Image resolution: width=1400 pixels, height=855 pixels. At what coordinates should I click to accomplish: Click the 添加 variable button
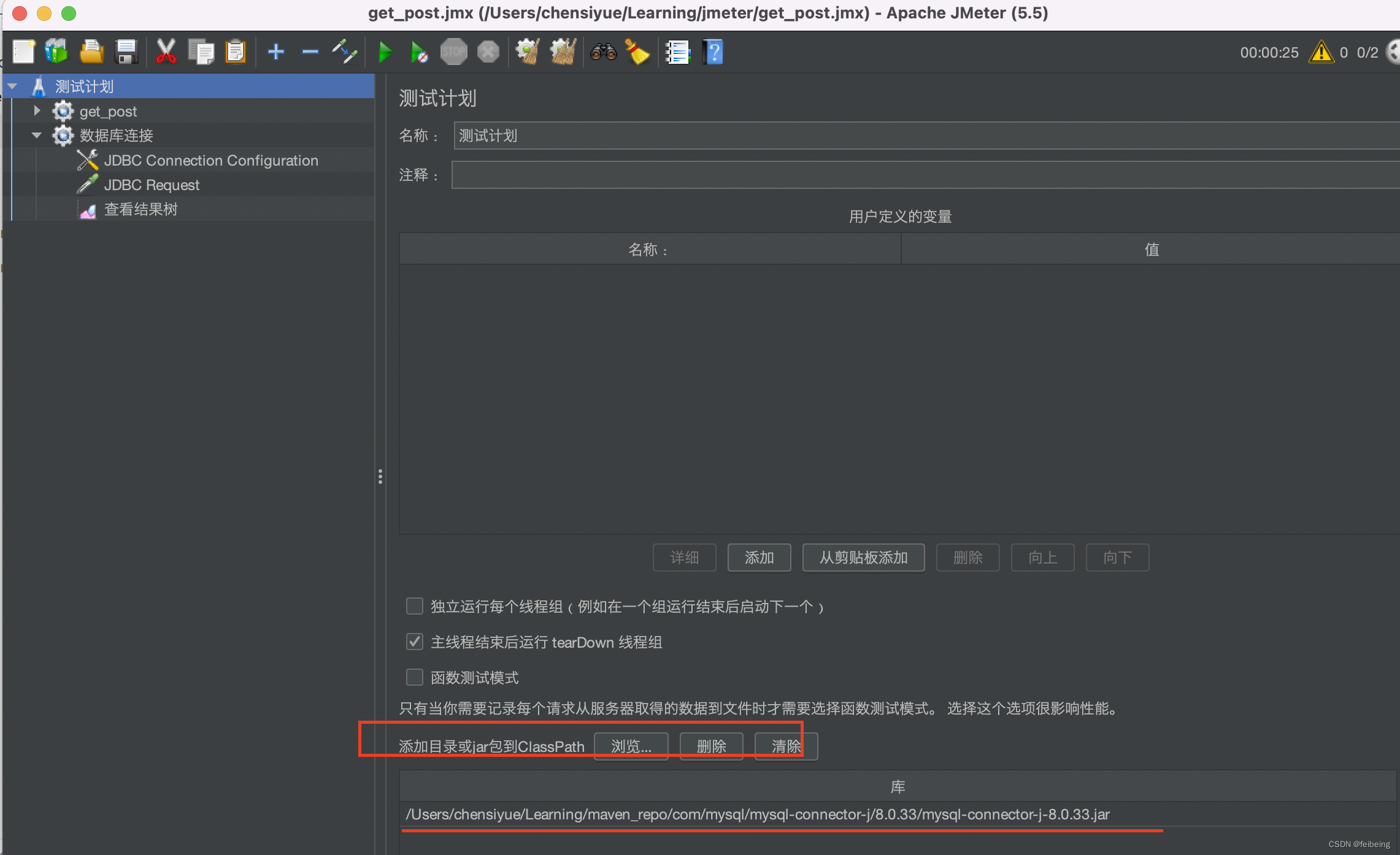[x=759, y=558]
